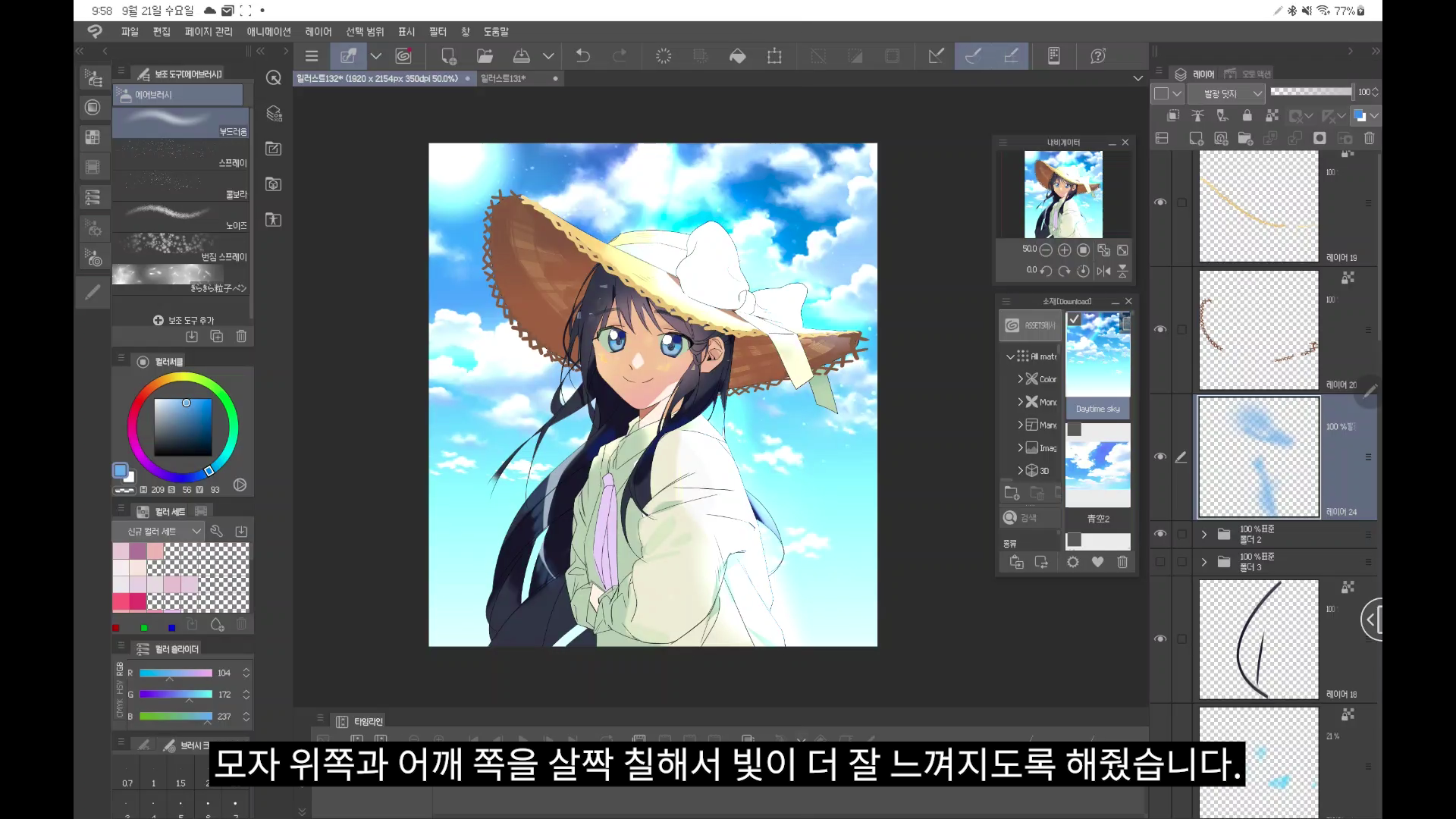Flip canvas horizontally in navigator

point(1103,271)
